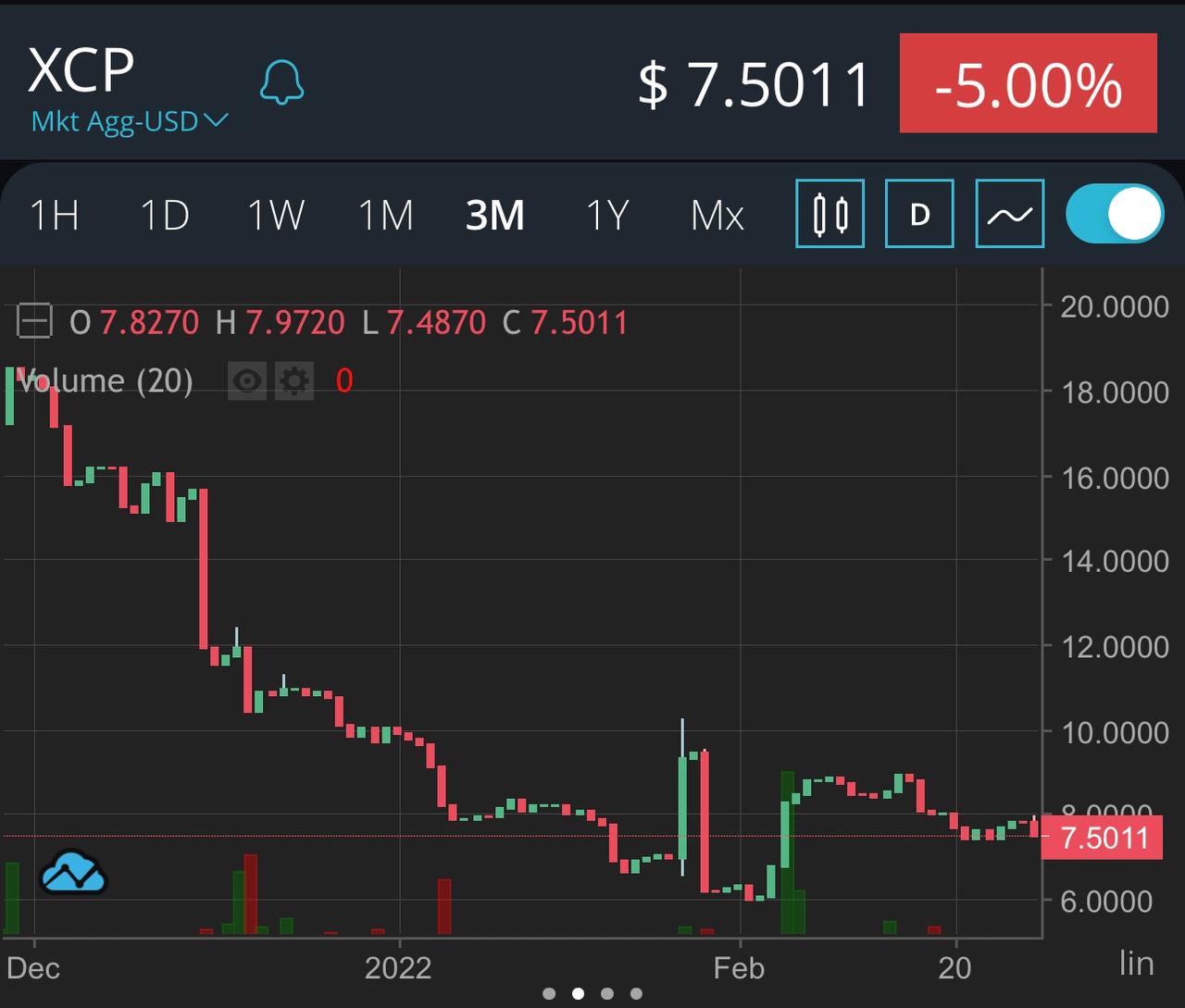Expand the Mkt Agg-USD market dropdown

click(x=130, y=121)
